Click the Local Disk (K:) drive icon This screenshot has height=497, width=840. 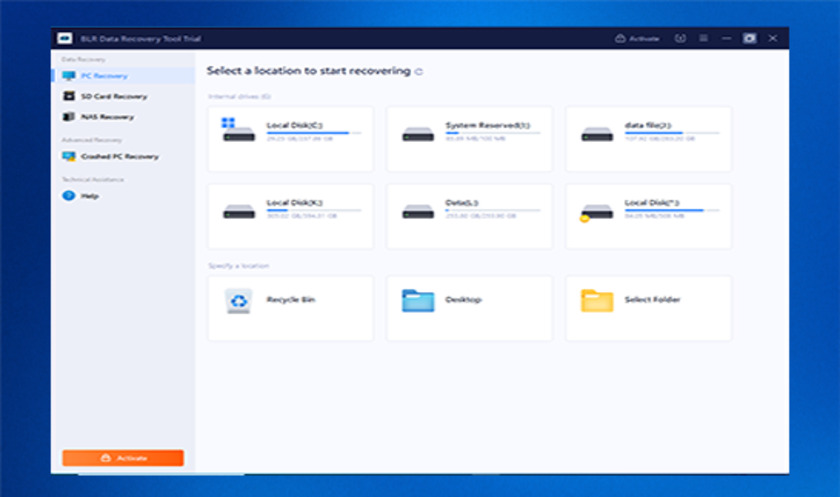tap(239, 212)
